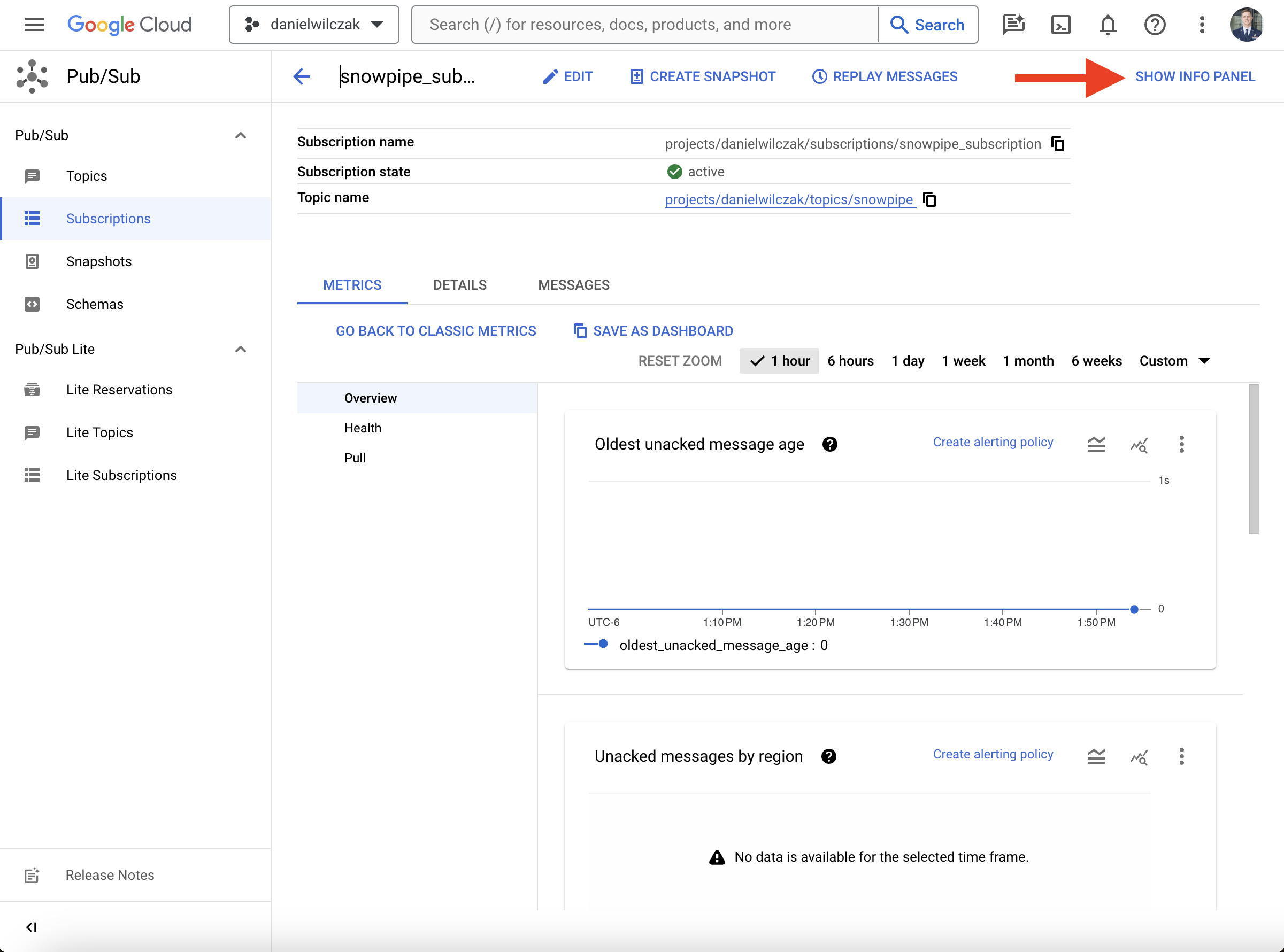Click the chart's latest data point
This screenshot has width=1284, height=952.
click(1134, 609)
